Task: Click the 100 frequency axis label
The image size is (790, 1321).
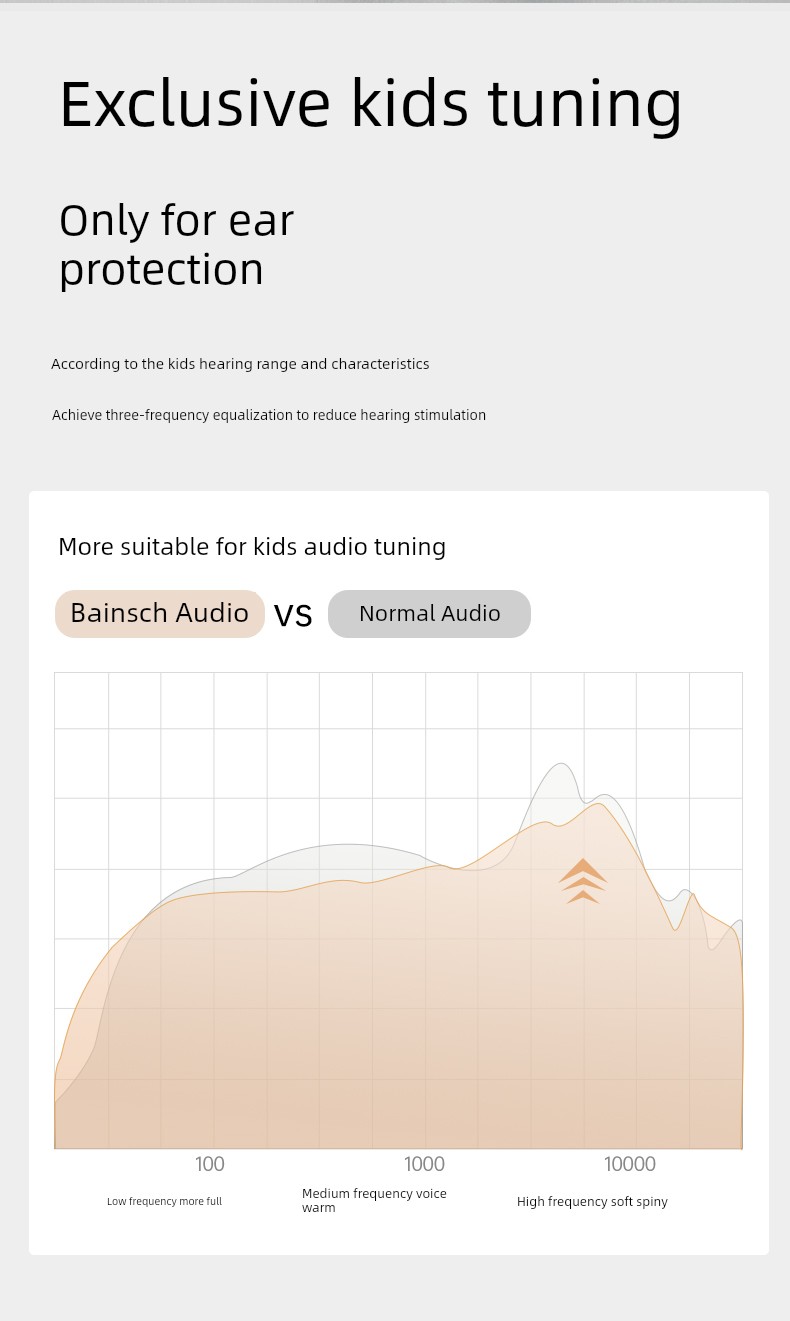Action: pos(210,1164)
